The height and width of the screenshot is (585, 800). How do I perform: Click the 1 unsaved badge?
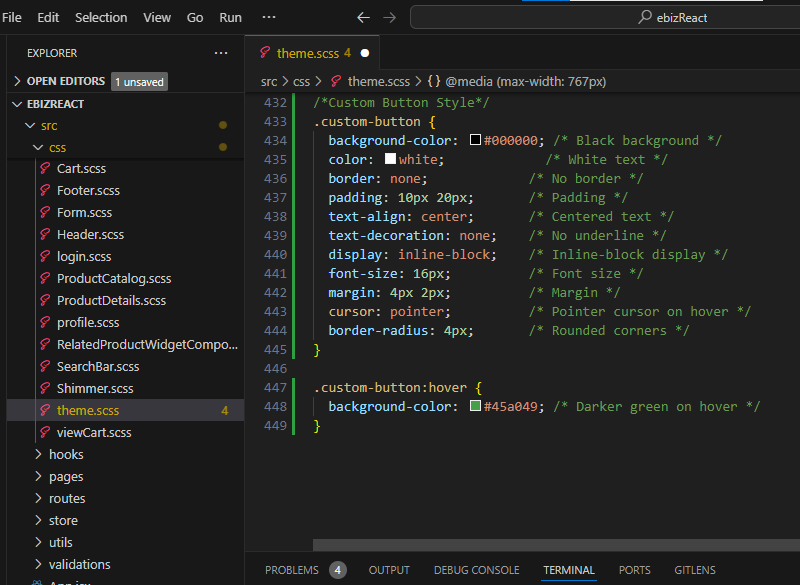[x=139, y=82]
